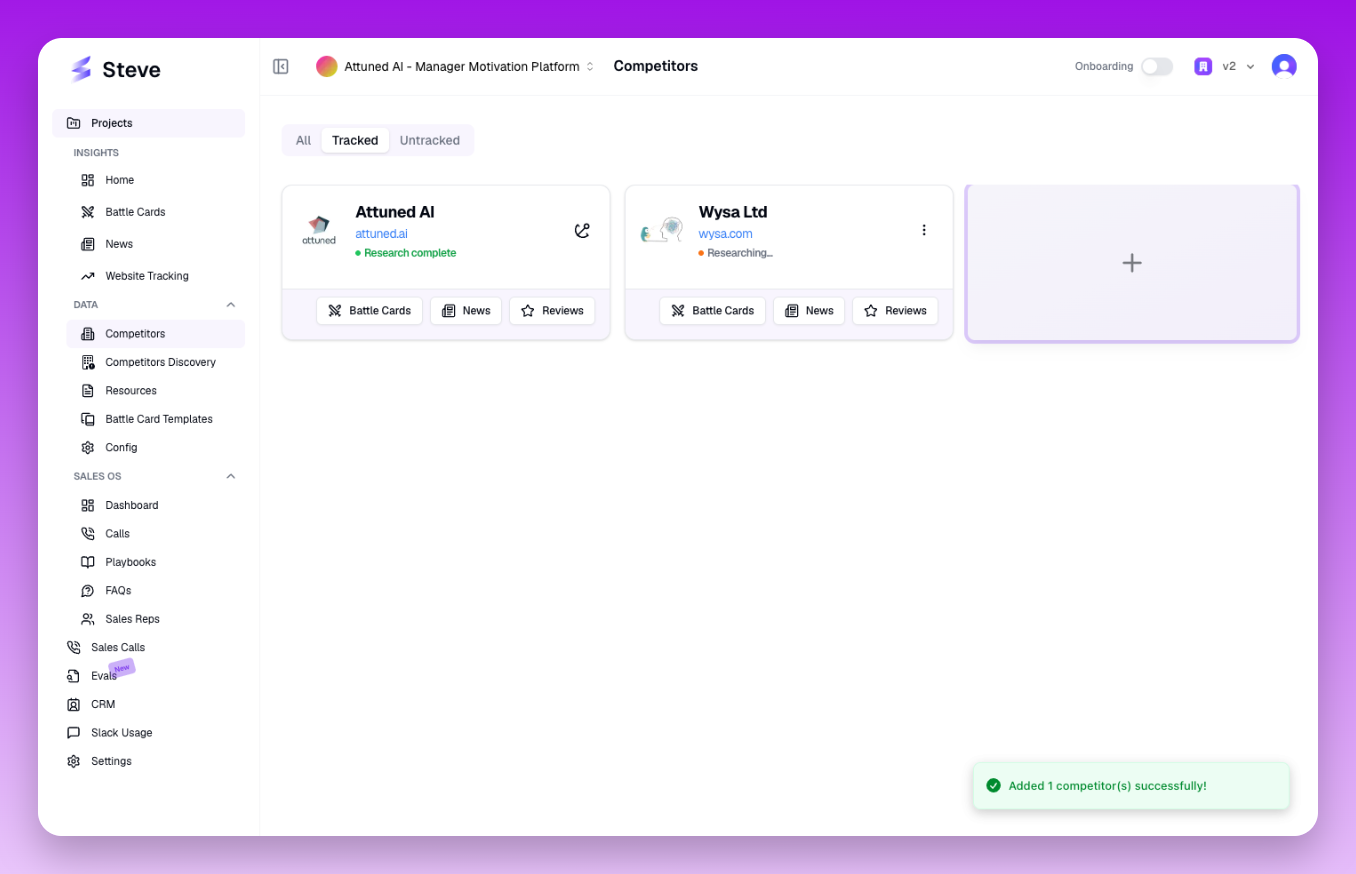This screenshot has width=1356, height=874.
Task: Go to Competitors Discovery page
Action: 160,362
